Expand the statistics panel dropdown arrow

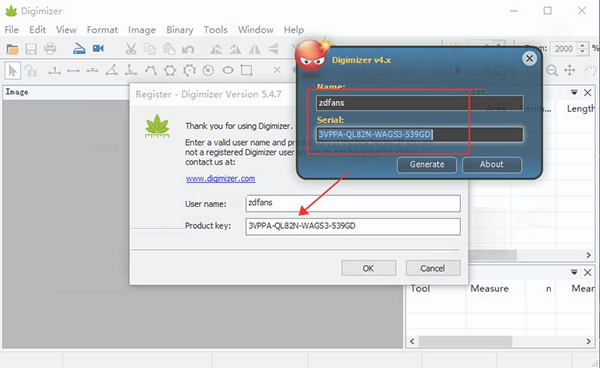(x=574, y=272)
